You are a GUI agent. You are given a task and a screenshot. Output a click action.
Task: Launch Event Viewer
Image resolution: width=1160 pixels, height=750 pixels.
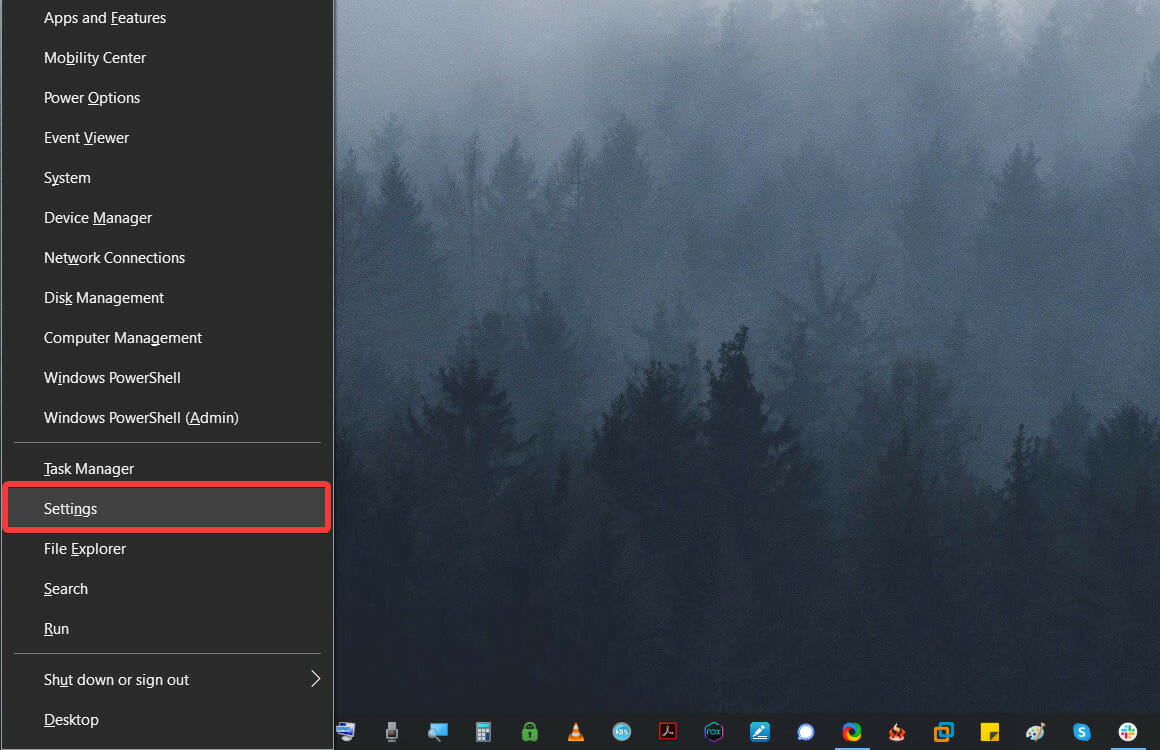click(167, 138)
